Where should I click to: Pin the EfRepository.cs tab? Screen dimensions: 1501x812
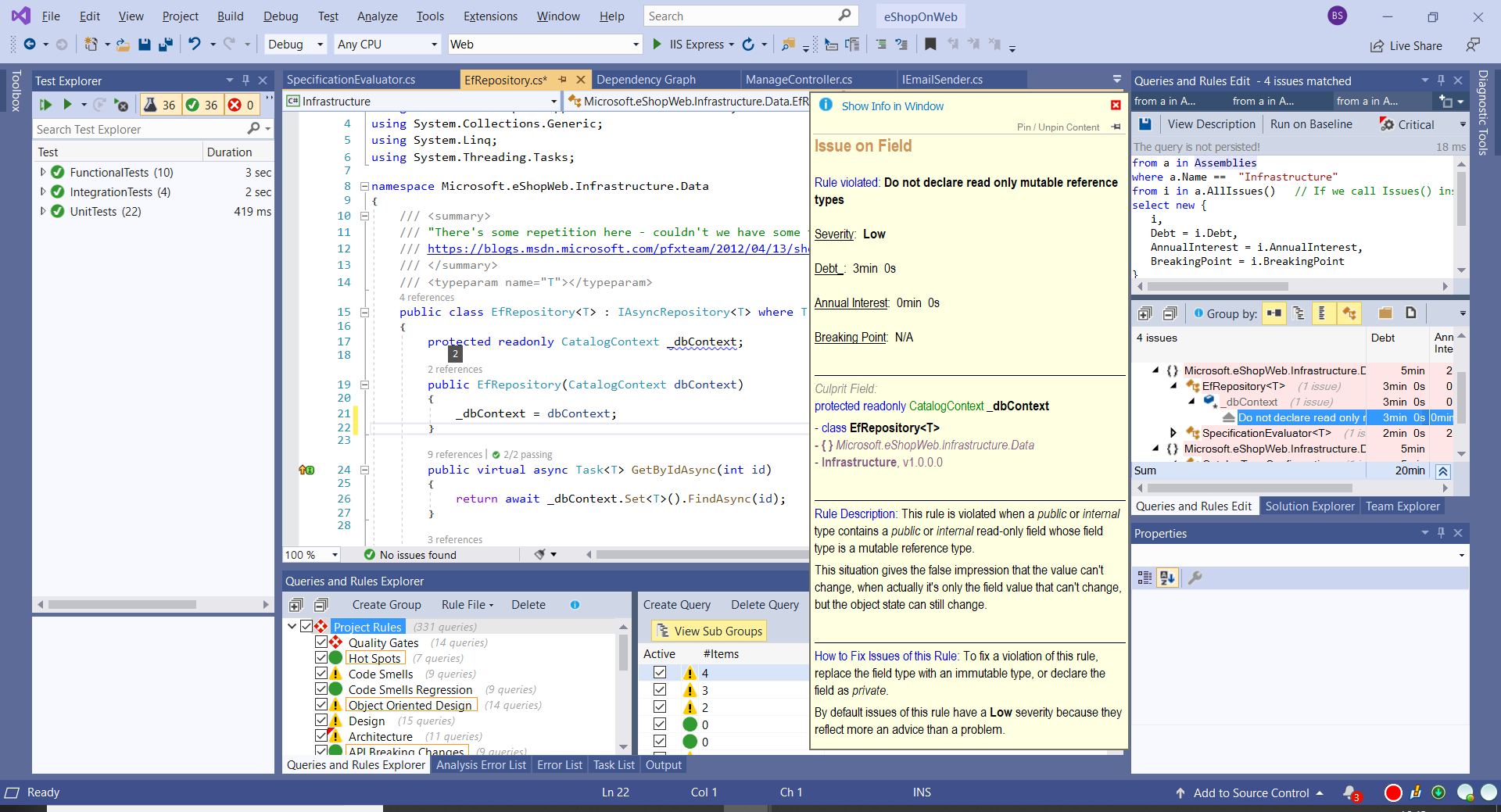click(561, 80)
